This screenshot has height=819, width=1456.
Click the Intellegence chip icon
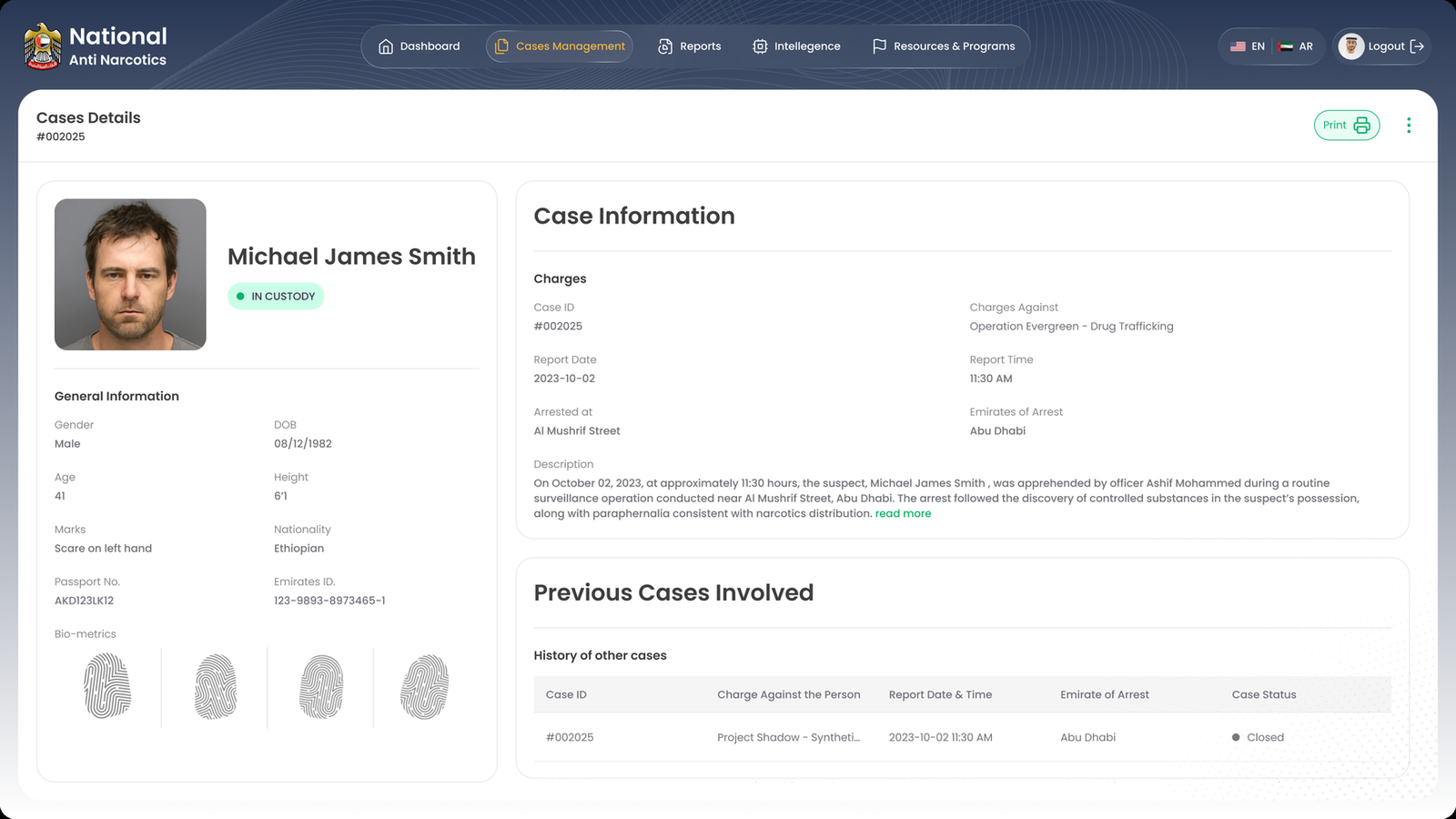coord(760,46)
